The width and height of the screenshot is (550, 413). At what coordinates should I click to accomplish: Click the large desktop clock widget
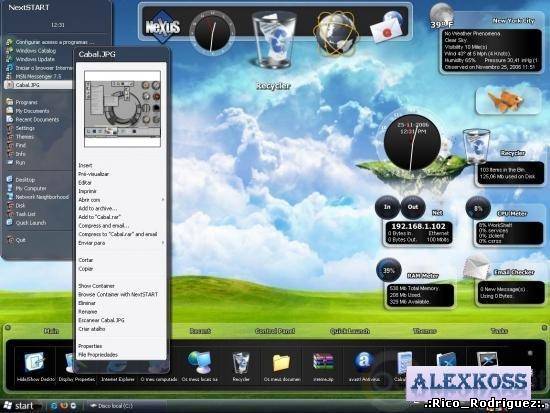[x=412, y=142]
